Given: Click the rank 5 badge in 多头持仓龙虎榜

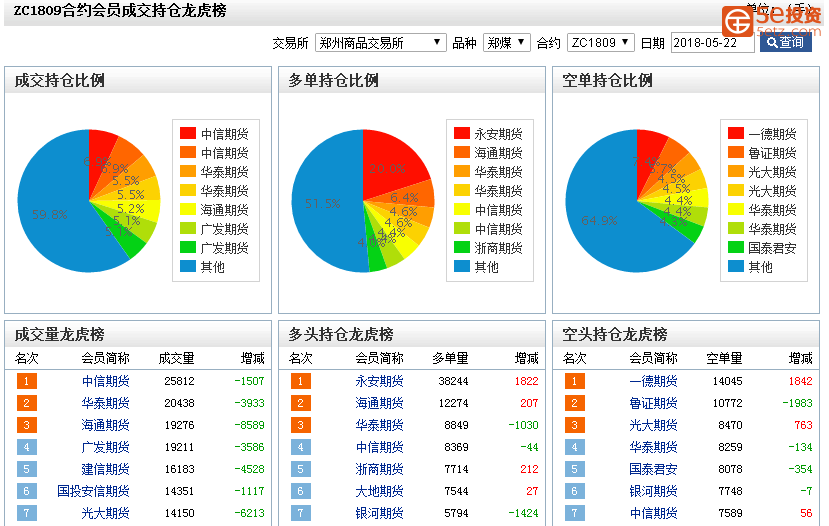Looking at the screenshot, I should click(x=300, y=469).
